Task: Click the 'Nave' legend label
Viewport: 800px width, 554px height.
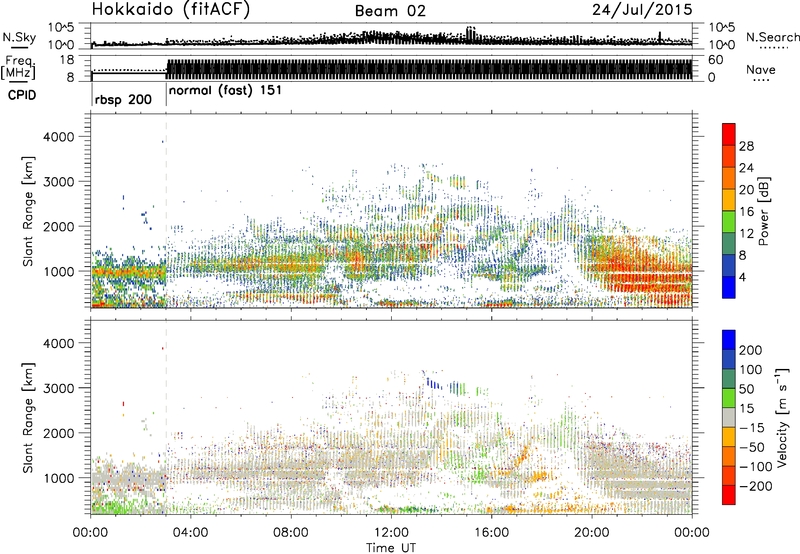Action: (x=761, y=69)
